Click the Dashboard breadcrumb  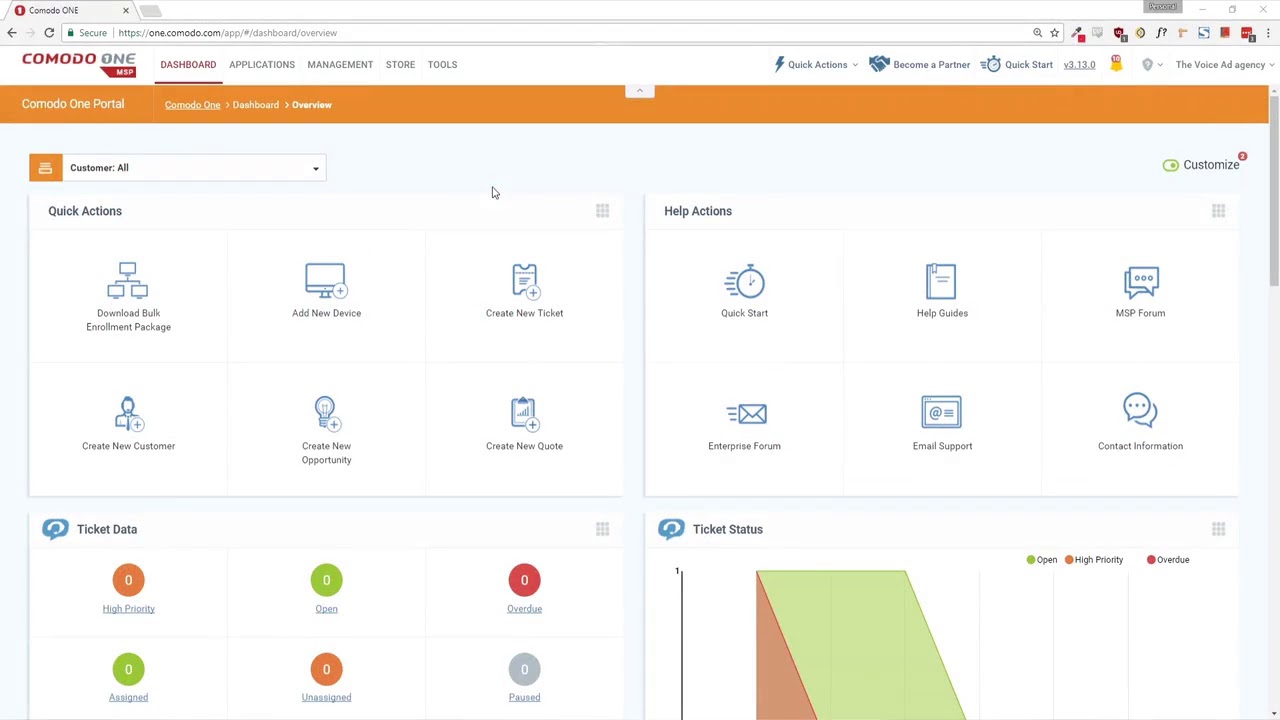[256, 105]
